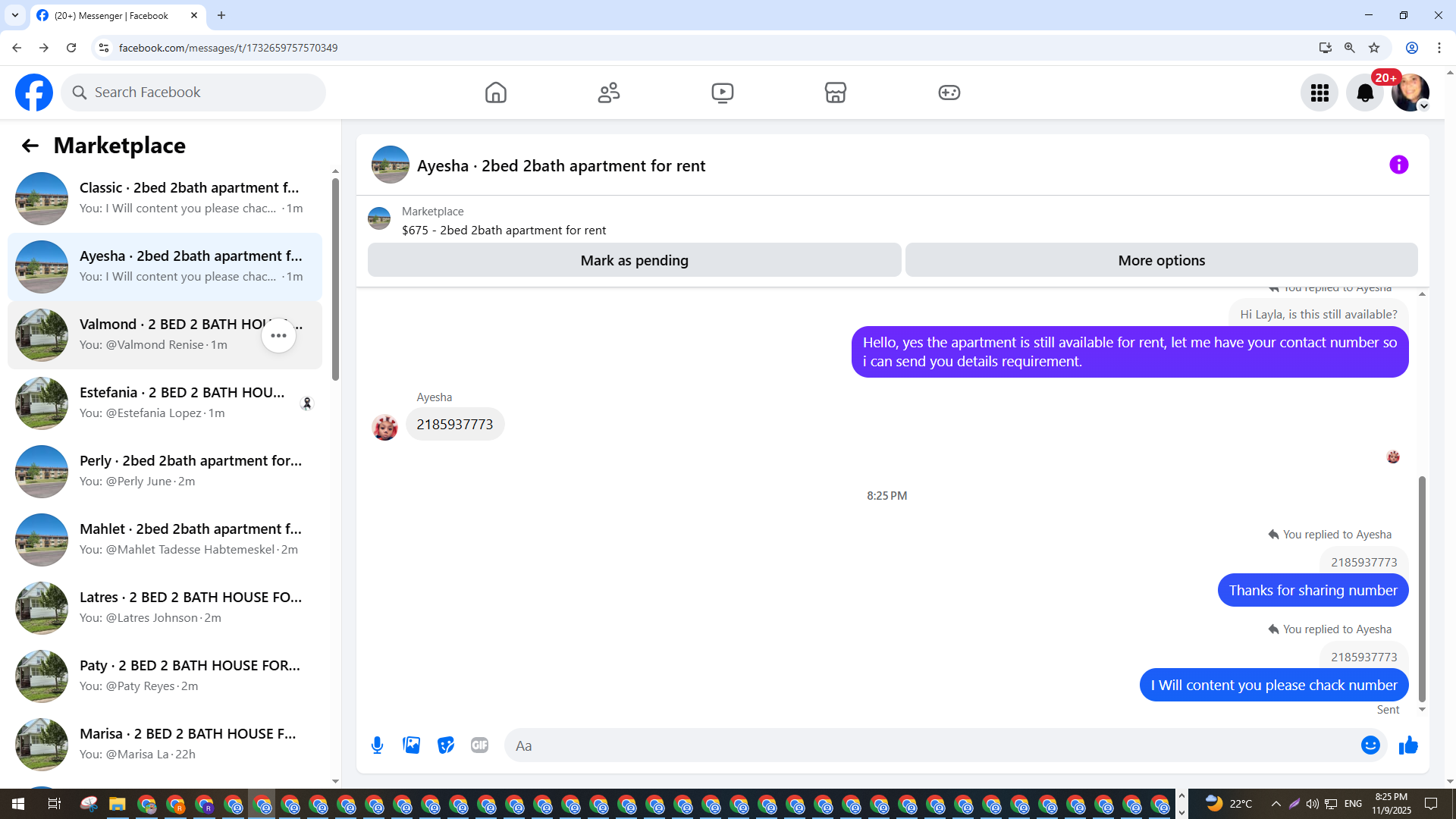Click the address bar URL
Screen dimensions: 1456x819
(228, 48)
